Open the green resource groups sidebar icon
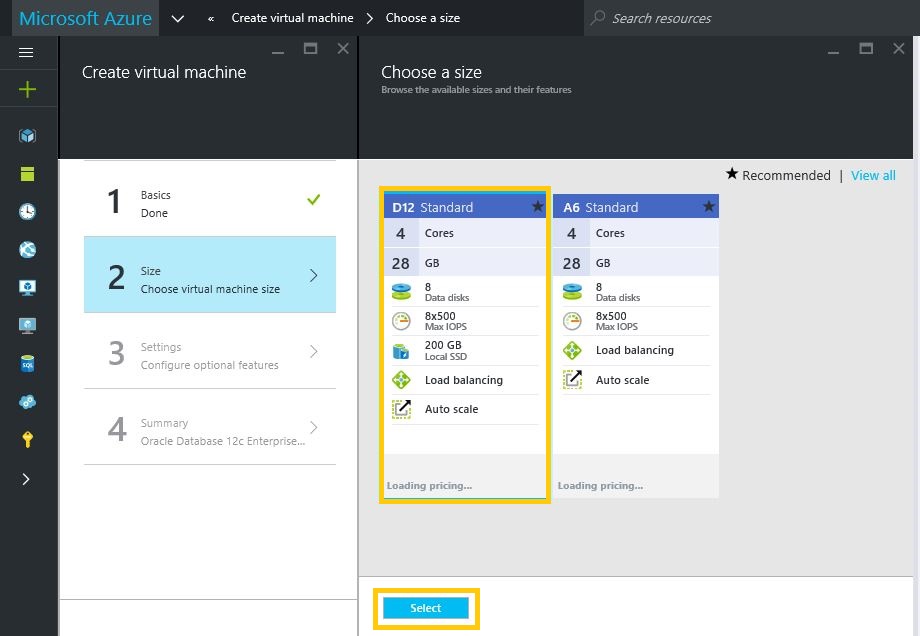 click(x=27, y=174)
